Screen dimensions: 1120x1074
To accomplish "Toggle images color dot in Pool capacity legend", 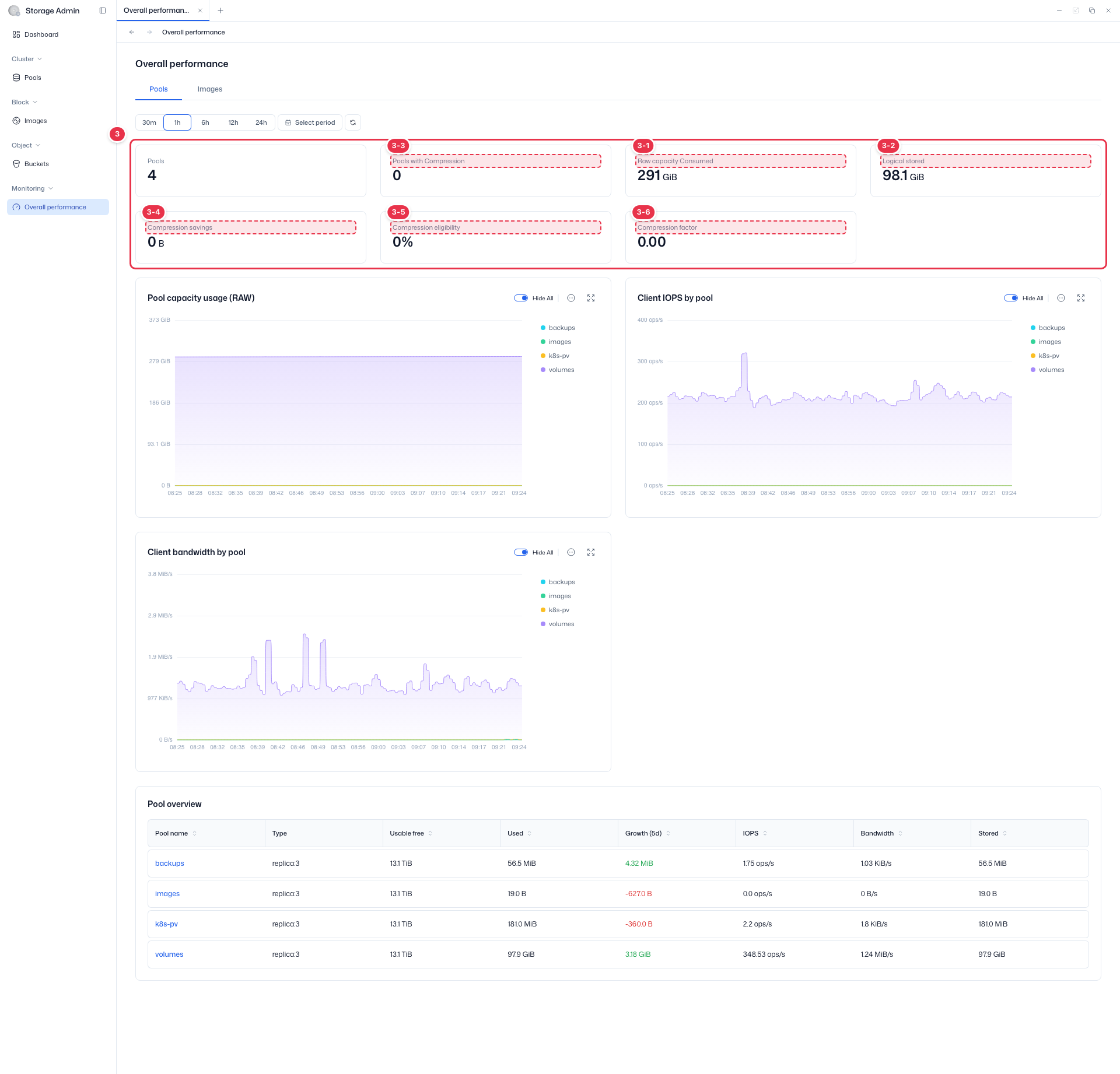I will coord(543,342).
